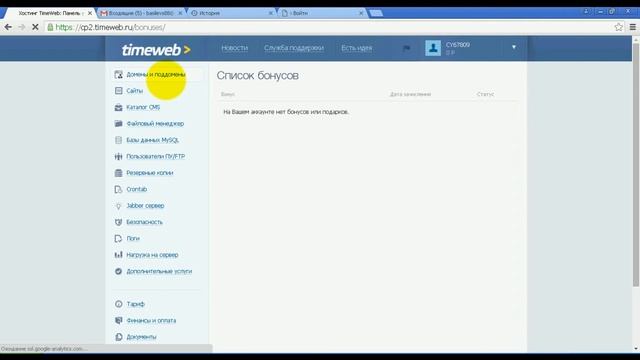The height and width of the screenshot is (360, 640).
Task: Click the Каталог CMS sidebar icon
Action: 118,107
